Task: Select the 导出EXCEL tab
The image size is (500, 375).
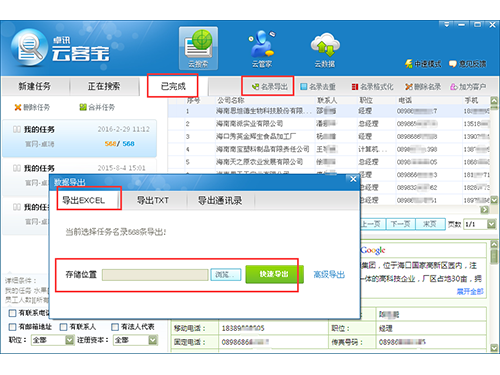Action: click(x=84, y=200)
